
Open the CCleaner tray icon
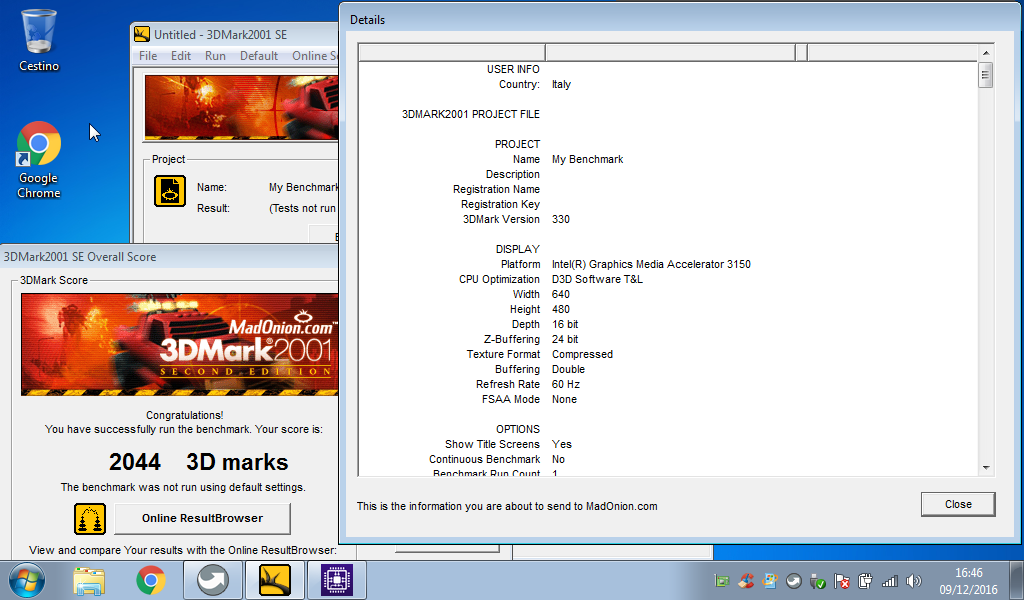746,580
